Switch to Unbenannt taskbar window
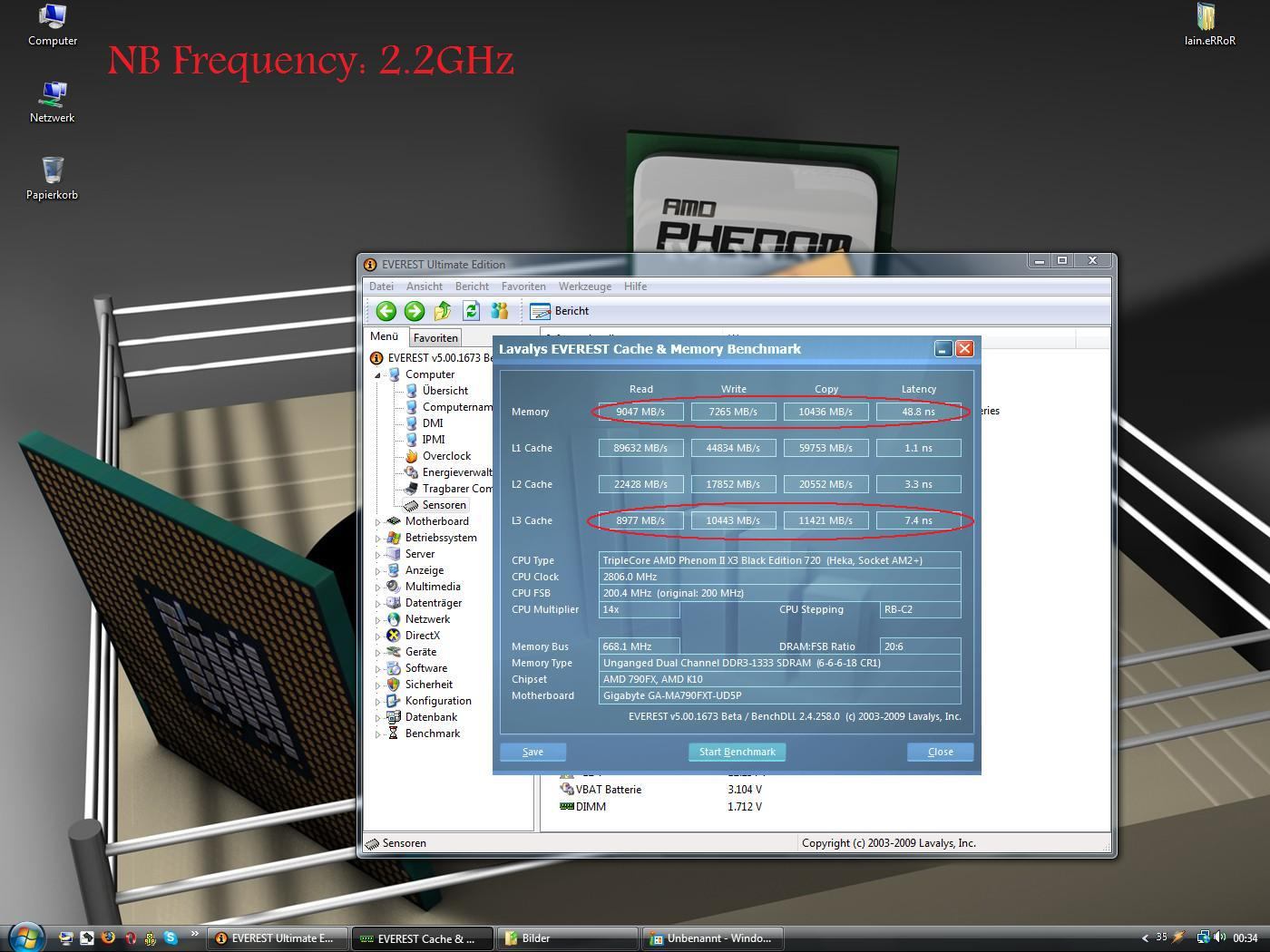 click(x=715, y=938)
